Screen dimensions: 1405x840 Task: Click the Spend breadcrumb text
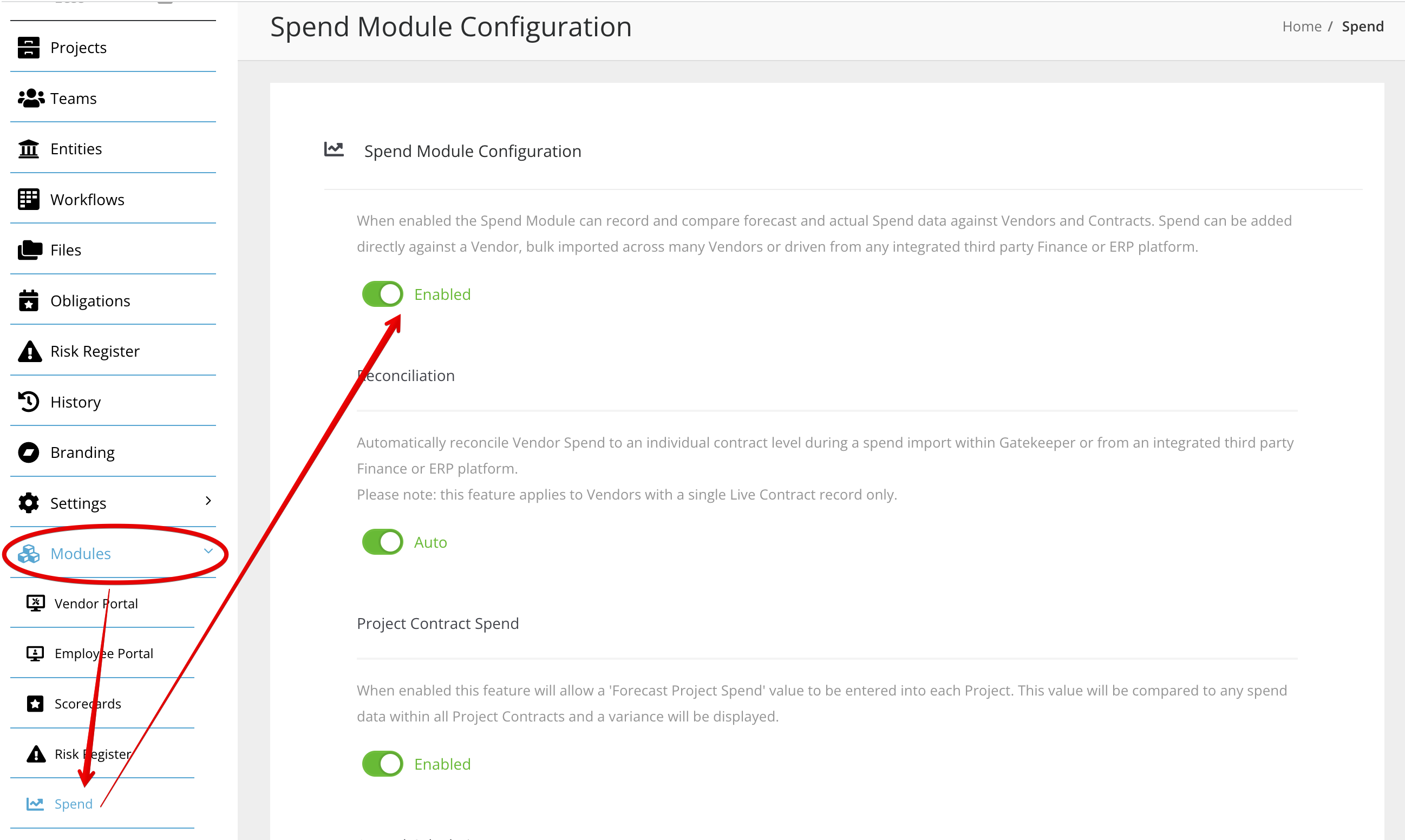[x=1363, y=27]
